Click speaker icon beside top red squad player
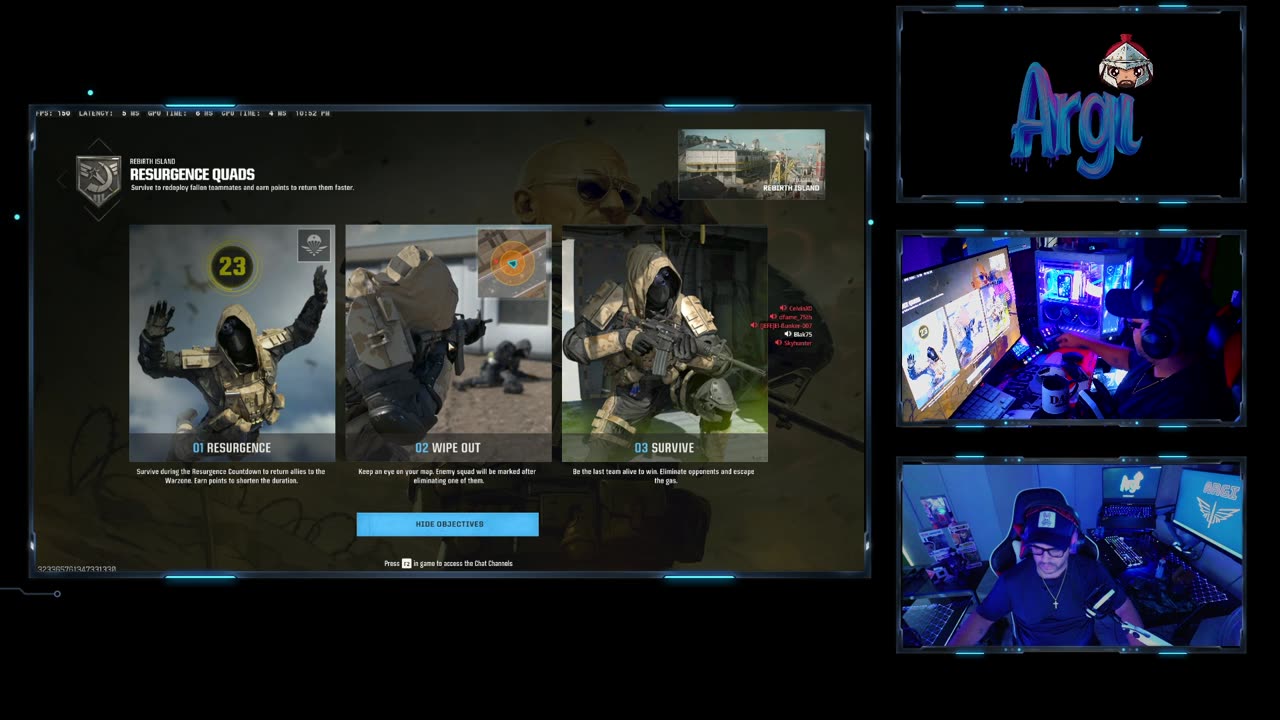 (x=783, y=309)
